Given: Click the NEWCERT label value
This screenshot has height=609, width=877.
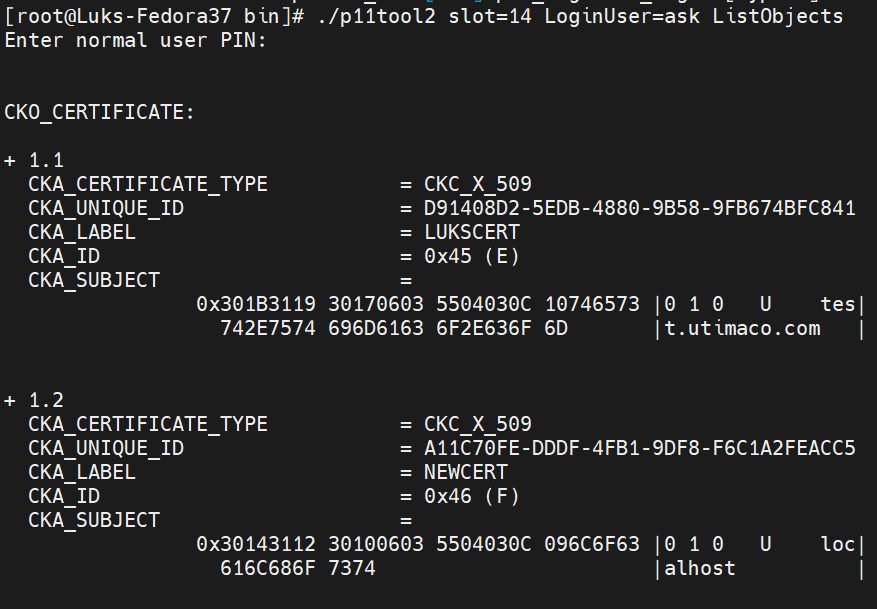Looking at the screenshot, I should tap(465, 472).
